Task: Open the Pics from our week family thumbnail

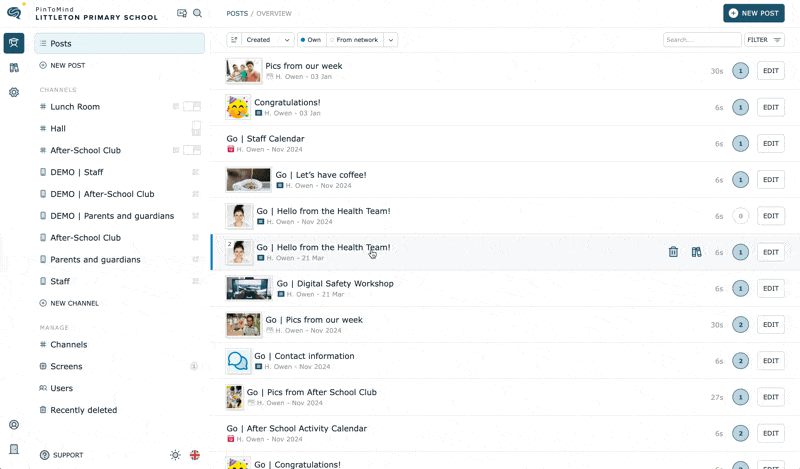Action: [243, 71]
